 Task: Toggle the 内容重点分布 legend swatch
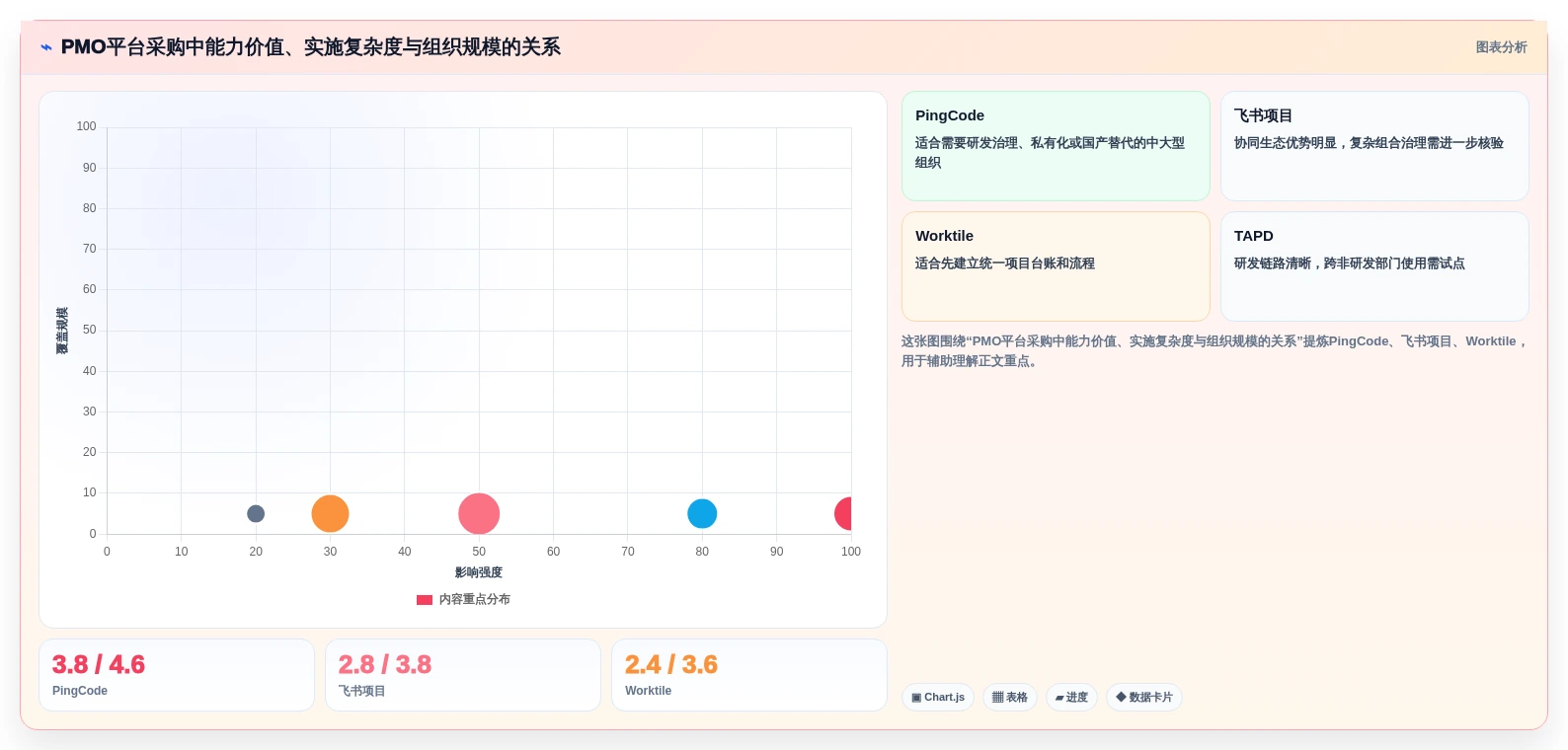click(425, 599)
